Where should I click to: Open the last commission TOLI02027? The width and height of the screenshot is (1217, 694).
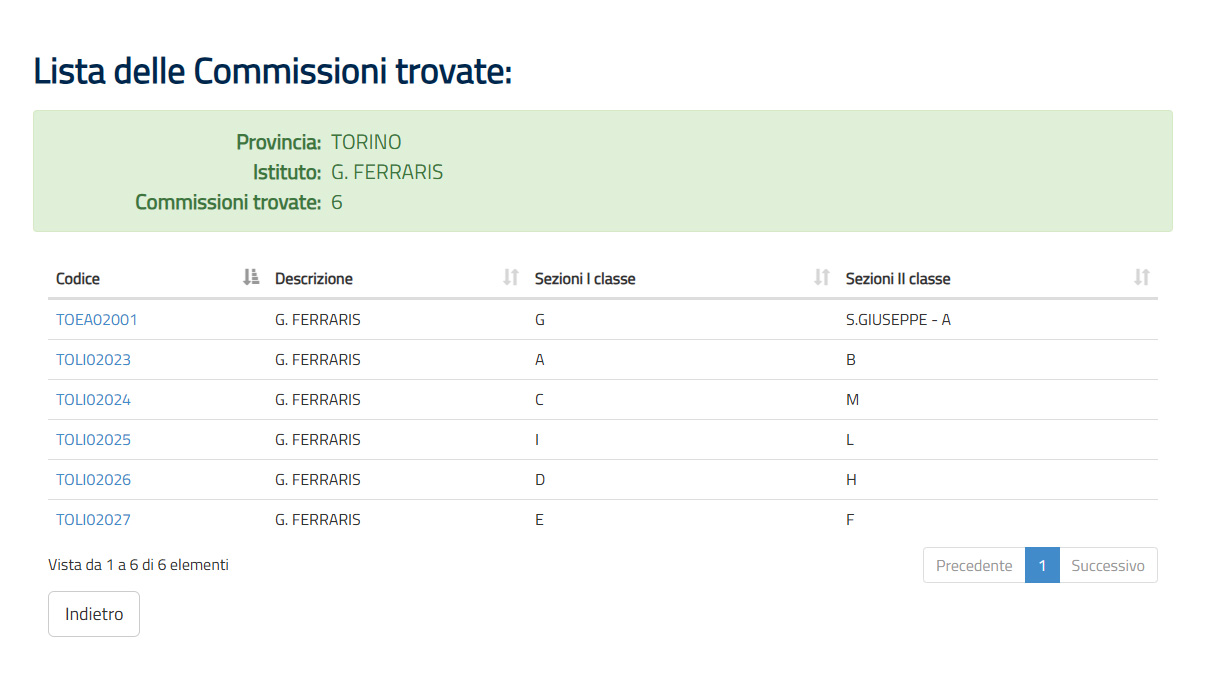point(93,519)
